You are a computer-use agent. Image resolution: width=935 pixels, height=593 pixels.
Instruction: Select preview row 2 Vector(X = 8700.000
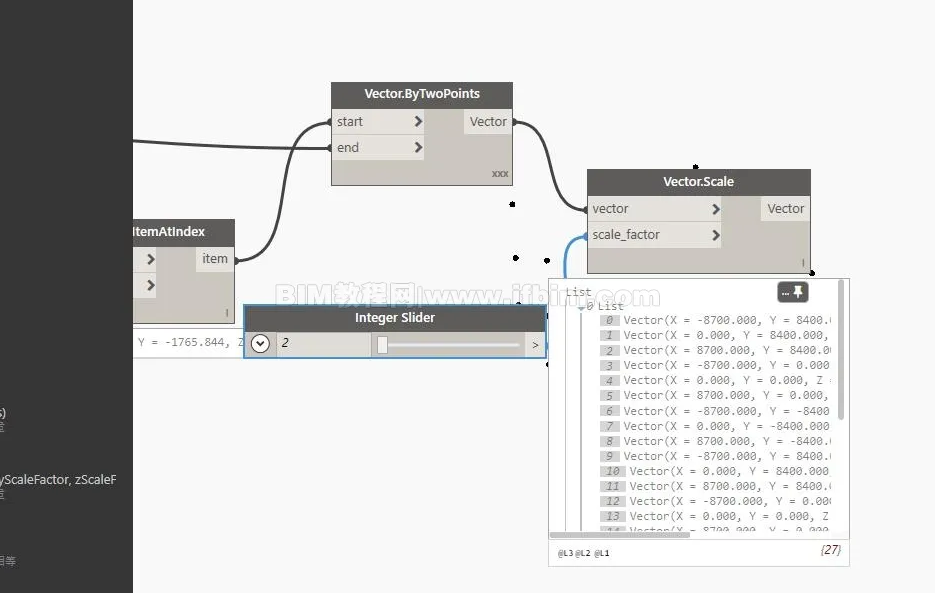point(716,350)
